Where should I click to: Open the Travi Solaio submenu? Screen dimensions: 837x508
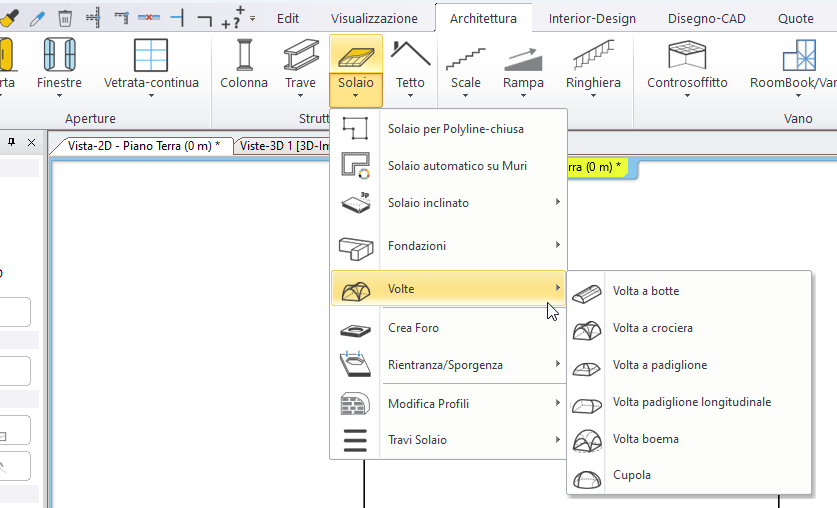click(448, 440)
